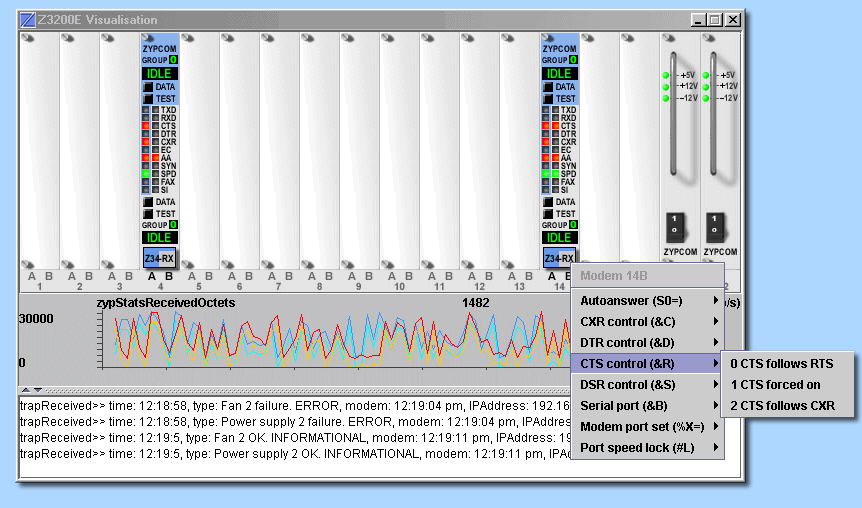Click the Z34-RX badge on slot 14
This screenshot has width=862, height=508.
pos(559,258)
